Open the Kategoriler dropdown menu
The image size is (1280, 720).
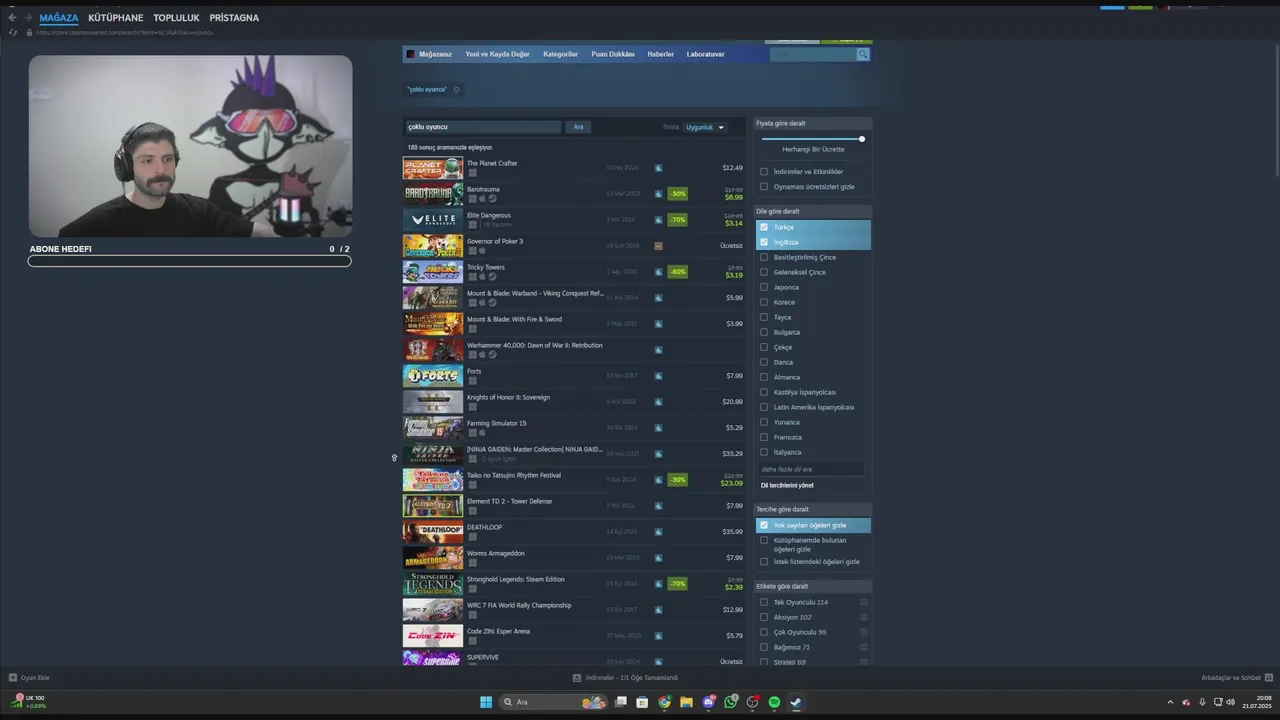[560, 54]
